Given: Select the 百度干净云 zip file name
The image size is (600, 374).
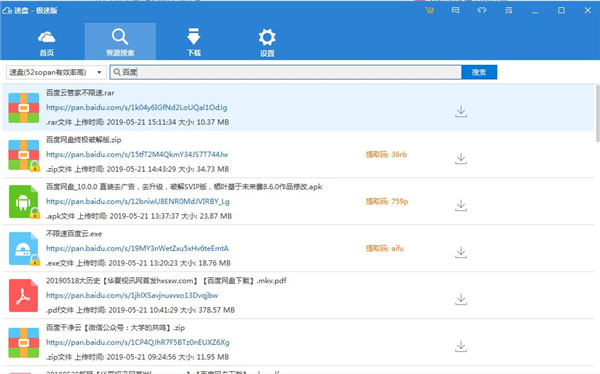Looking at the screenshot, I should pos(116,328).
